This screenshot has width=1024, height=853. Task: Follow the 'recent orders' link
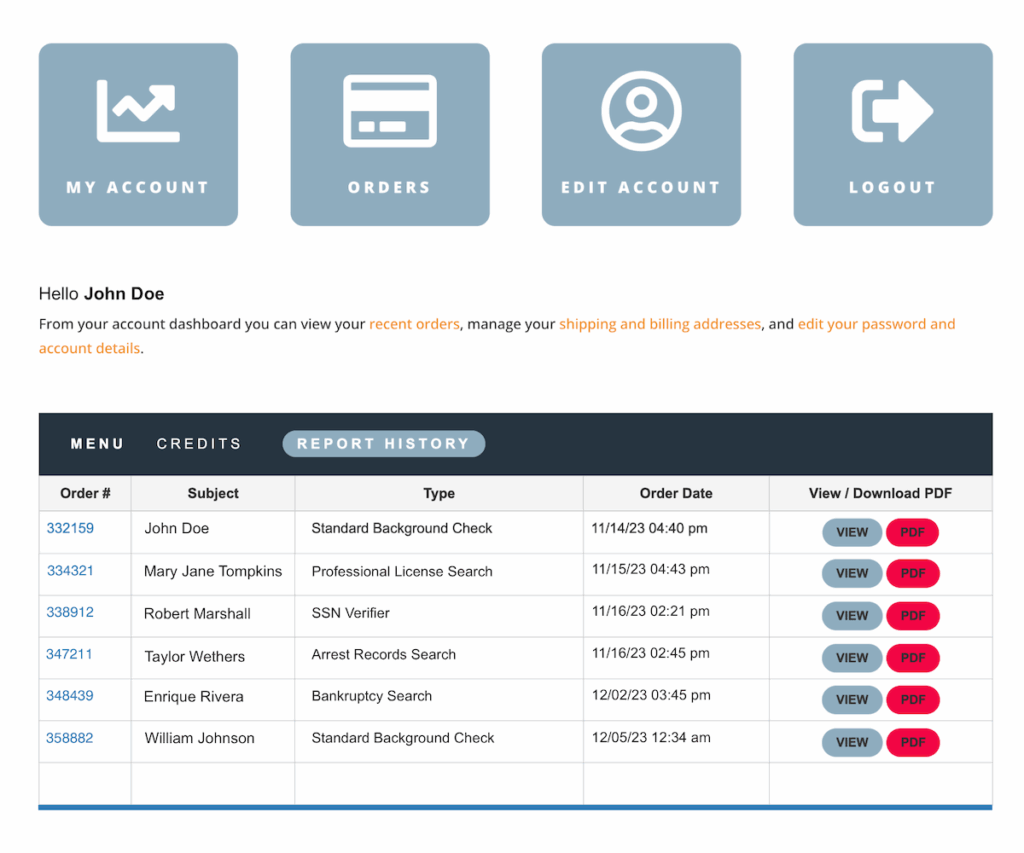pos(414,324)
